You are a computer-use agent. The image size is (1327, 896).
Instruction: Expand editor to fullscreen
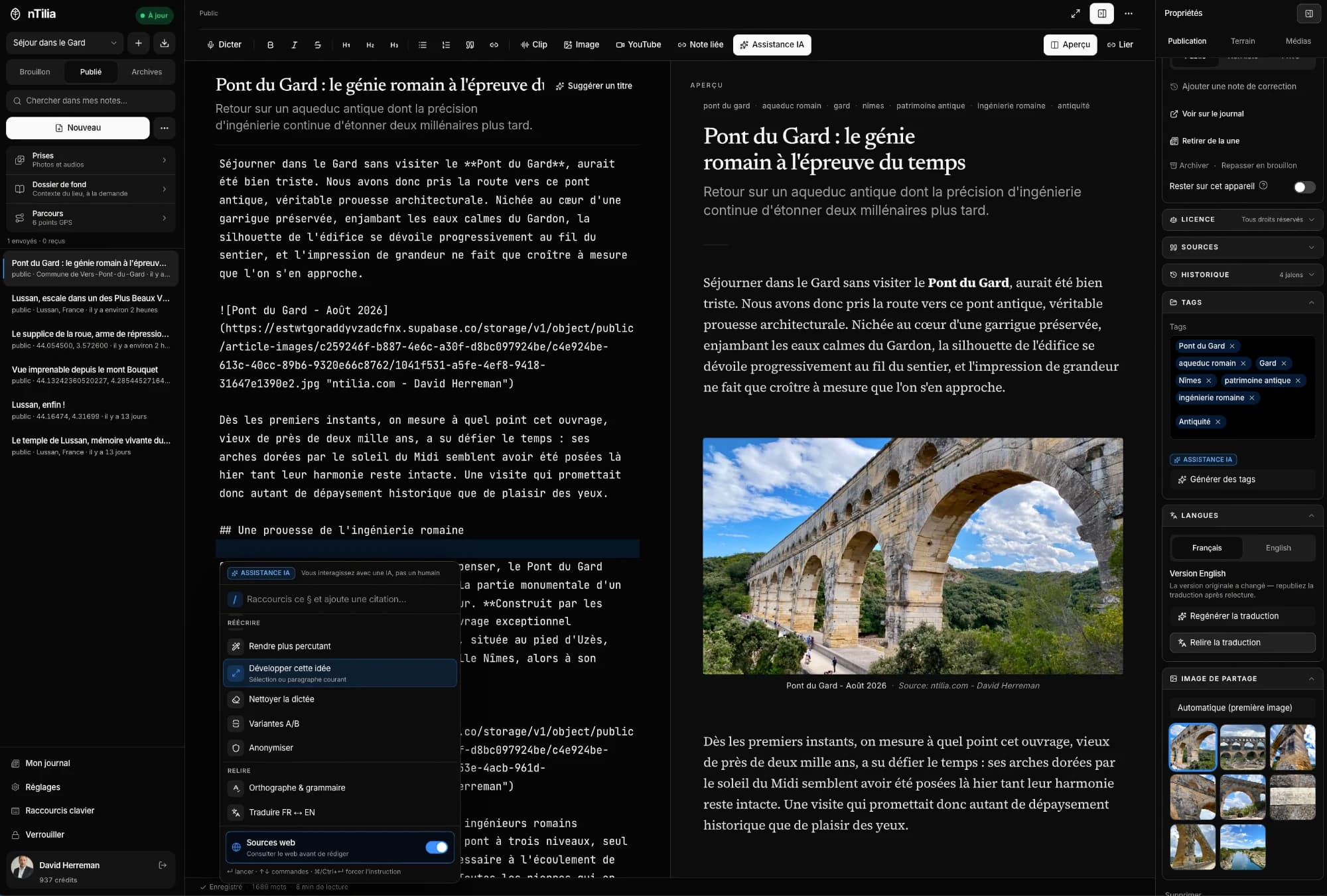click(1076, 13)
